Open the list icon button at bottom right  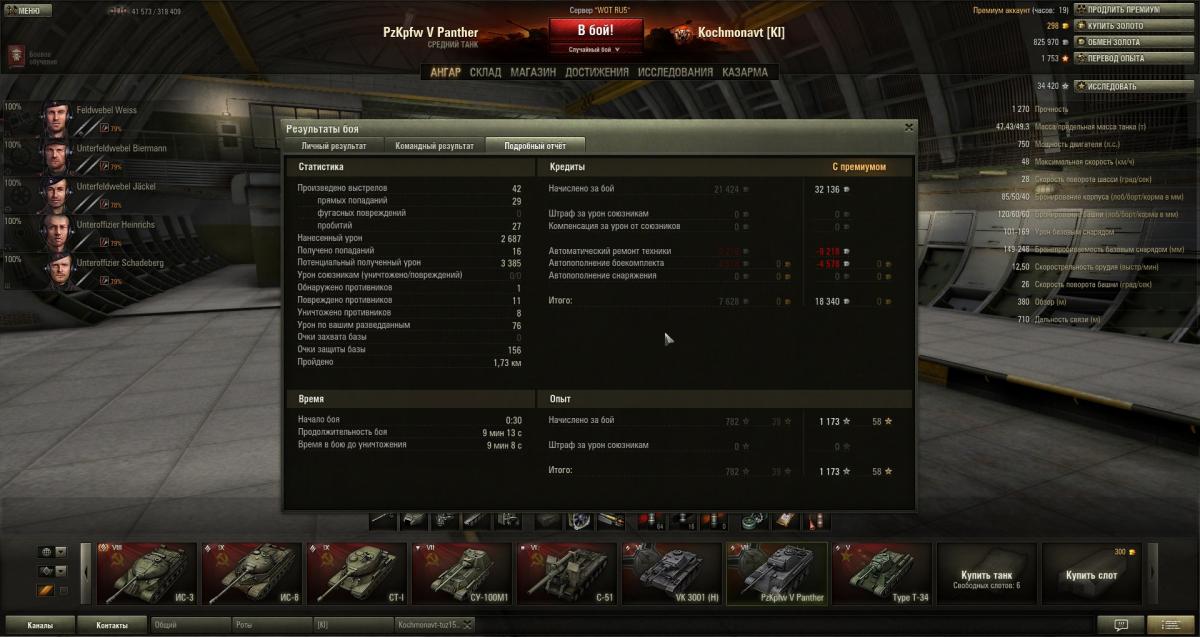[1171, 624]
